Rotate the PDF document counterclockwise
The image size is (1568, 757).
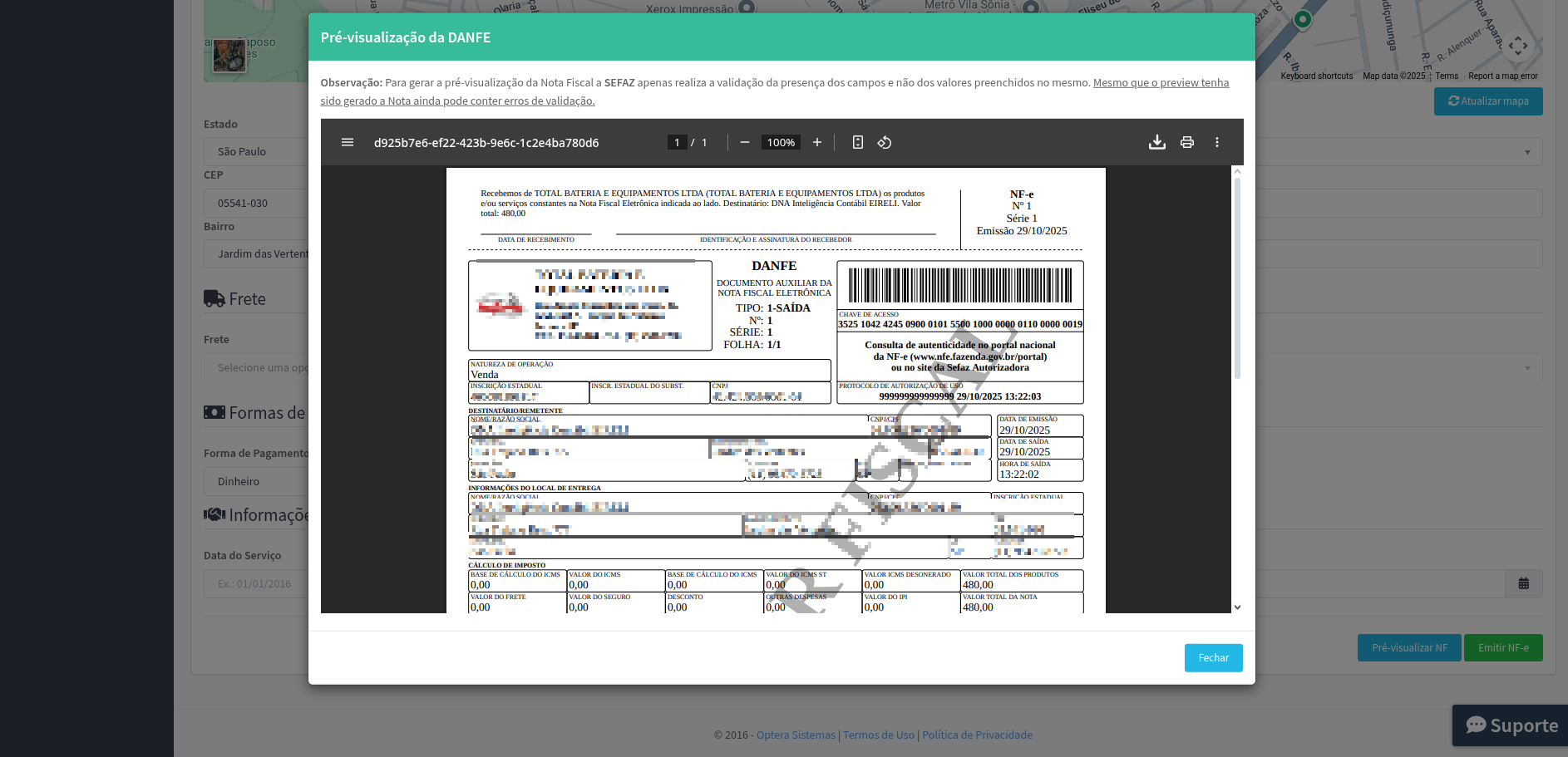pos(885,142)
